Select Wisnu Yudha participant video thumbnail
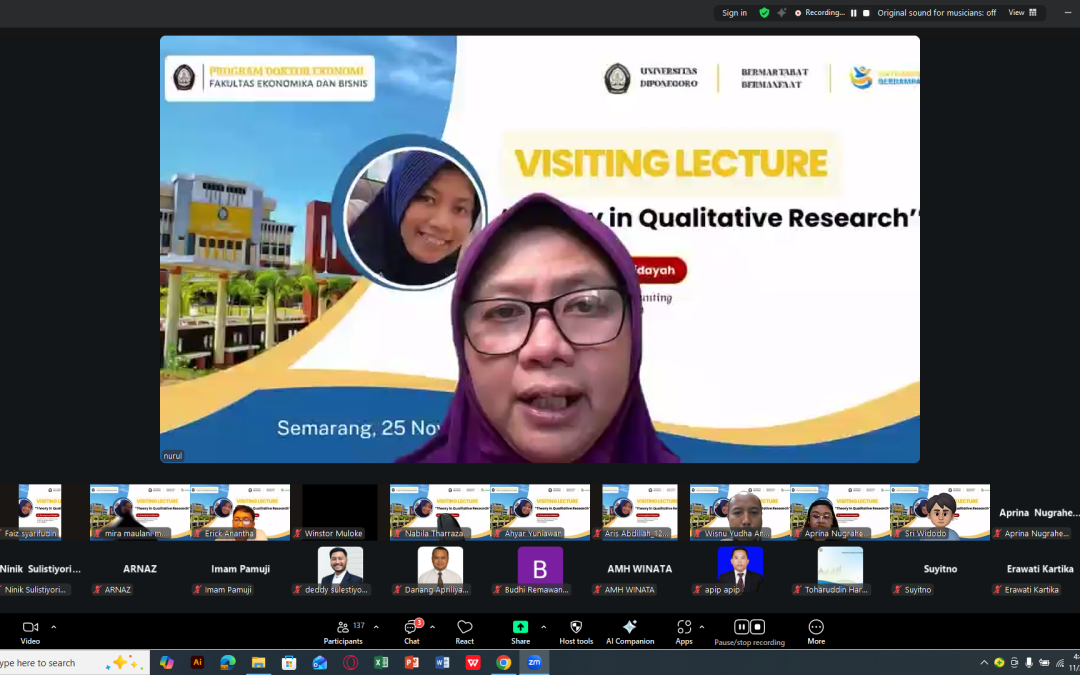 (x=739, y=511)
